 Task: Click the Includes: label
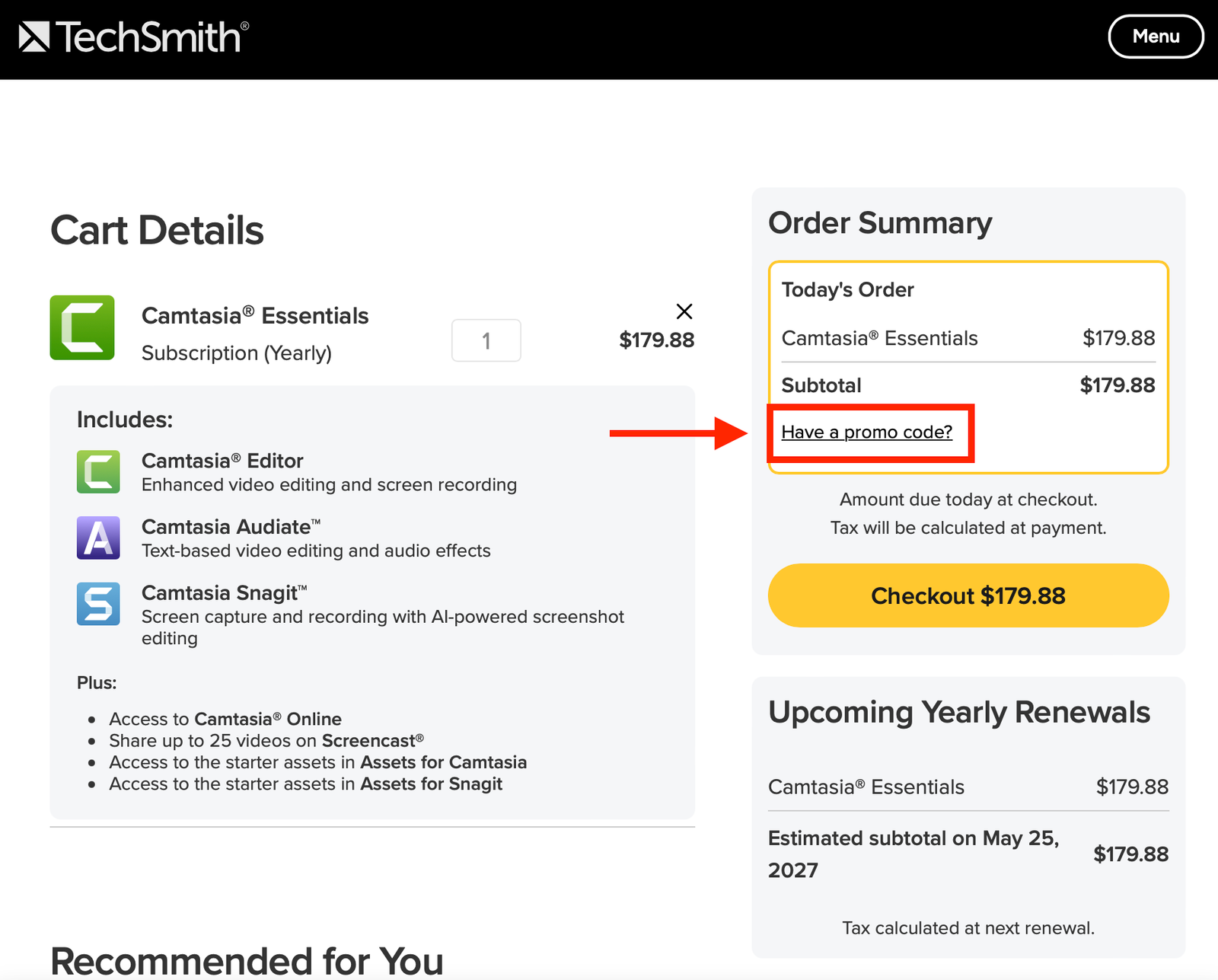[125, 420]
